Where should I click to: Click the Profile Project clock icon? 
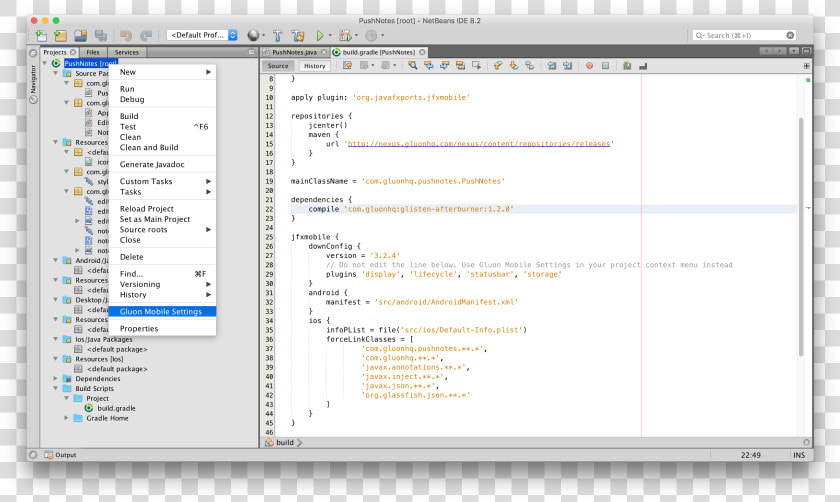[x=371, y=35]
